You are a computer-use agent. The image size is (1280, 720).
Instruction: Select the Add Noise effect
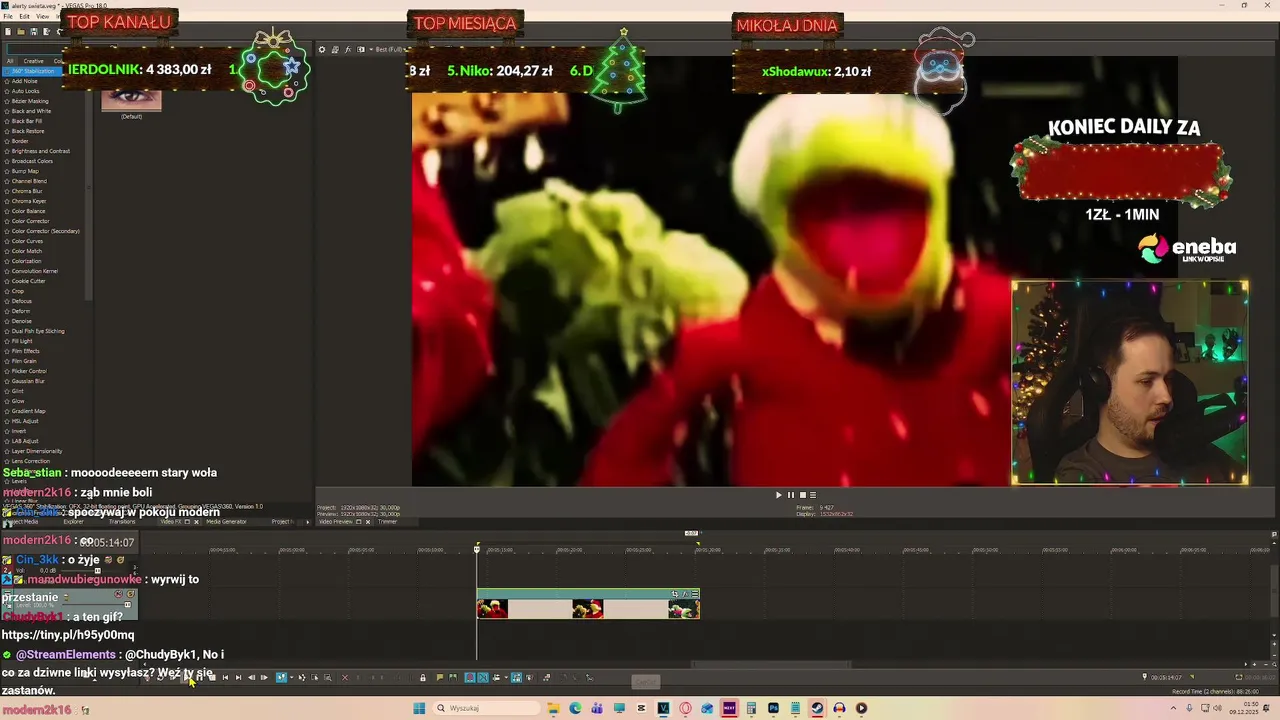pyautogui.click(x=24, y=81)
